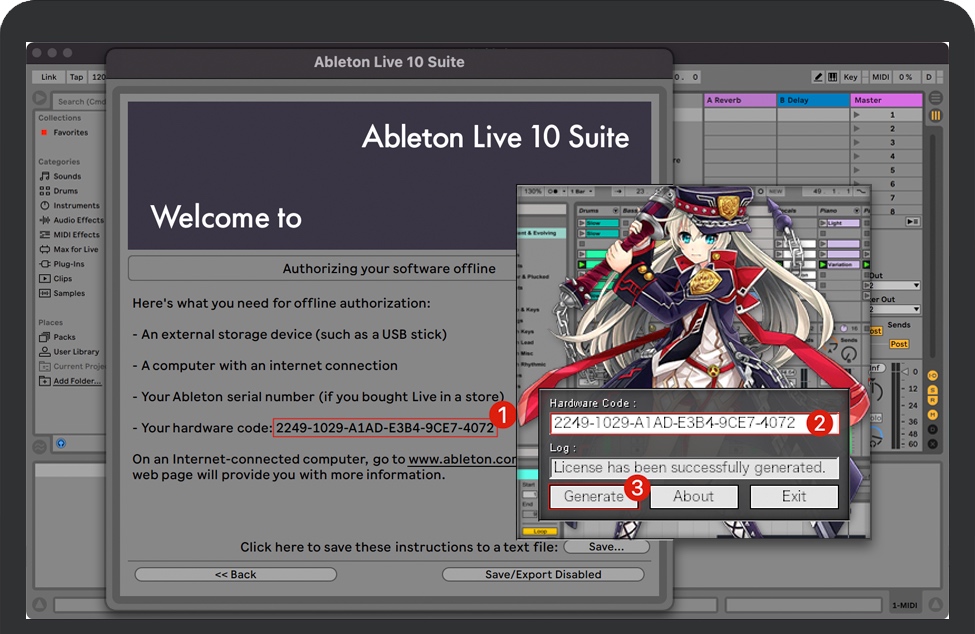This screenshot has width=975, height=634.
Task: Open the Cue Out dropdown
Action: coord(890,285)
